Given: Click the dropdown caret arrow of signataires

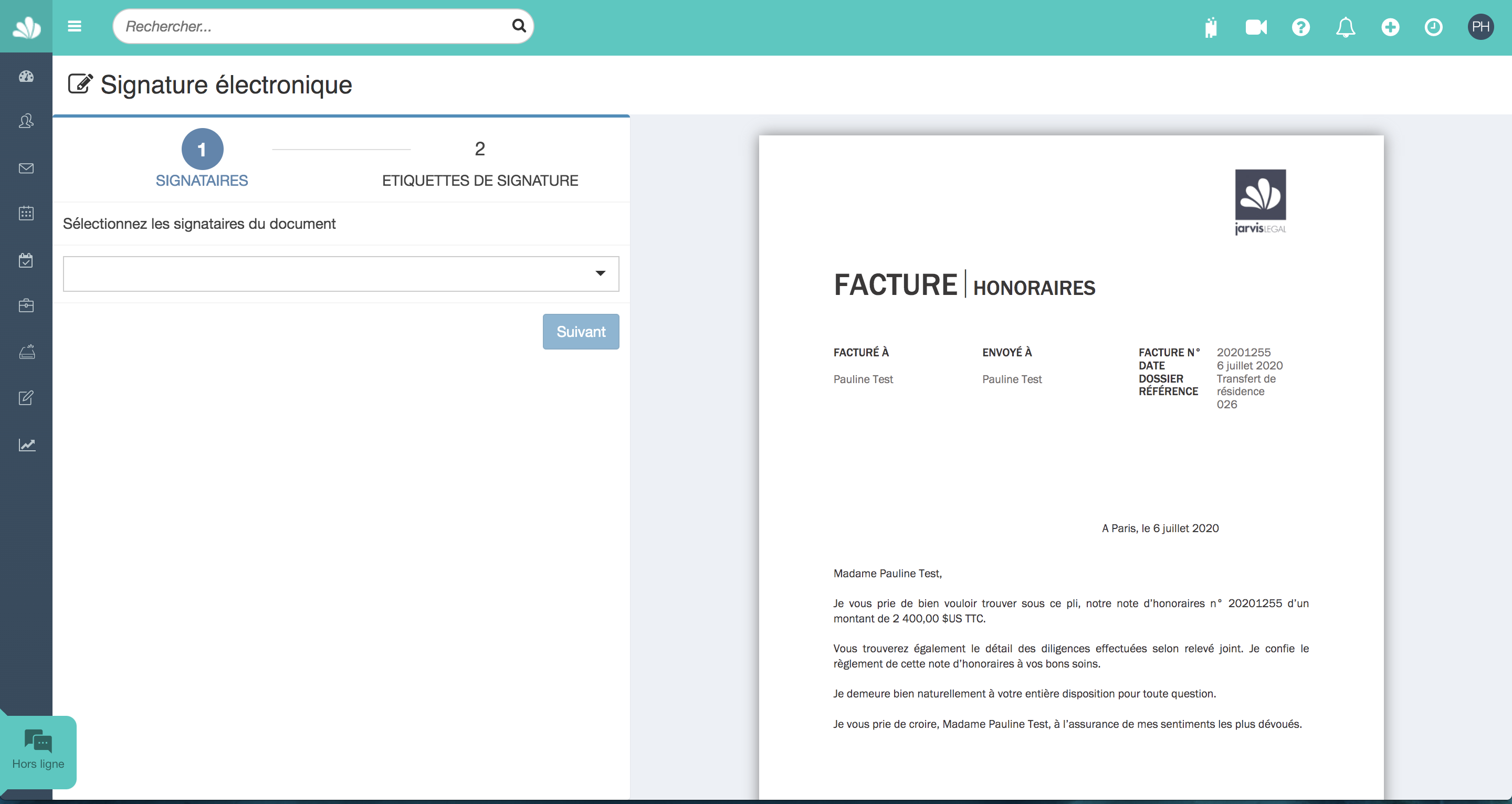Looking at the screenshot, I should click(x=600, y=273).
